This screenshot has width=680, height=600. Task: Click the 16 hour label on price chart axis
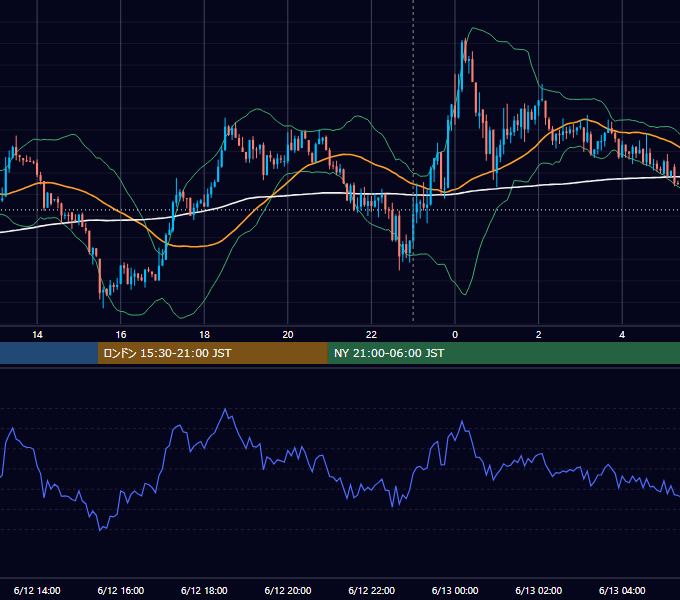point(121,335)
